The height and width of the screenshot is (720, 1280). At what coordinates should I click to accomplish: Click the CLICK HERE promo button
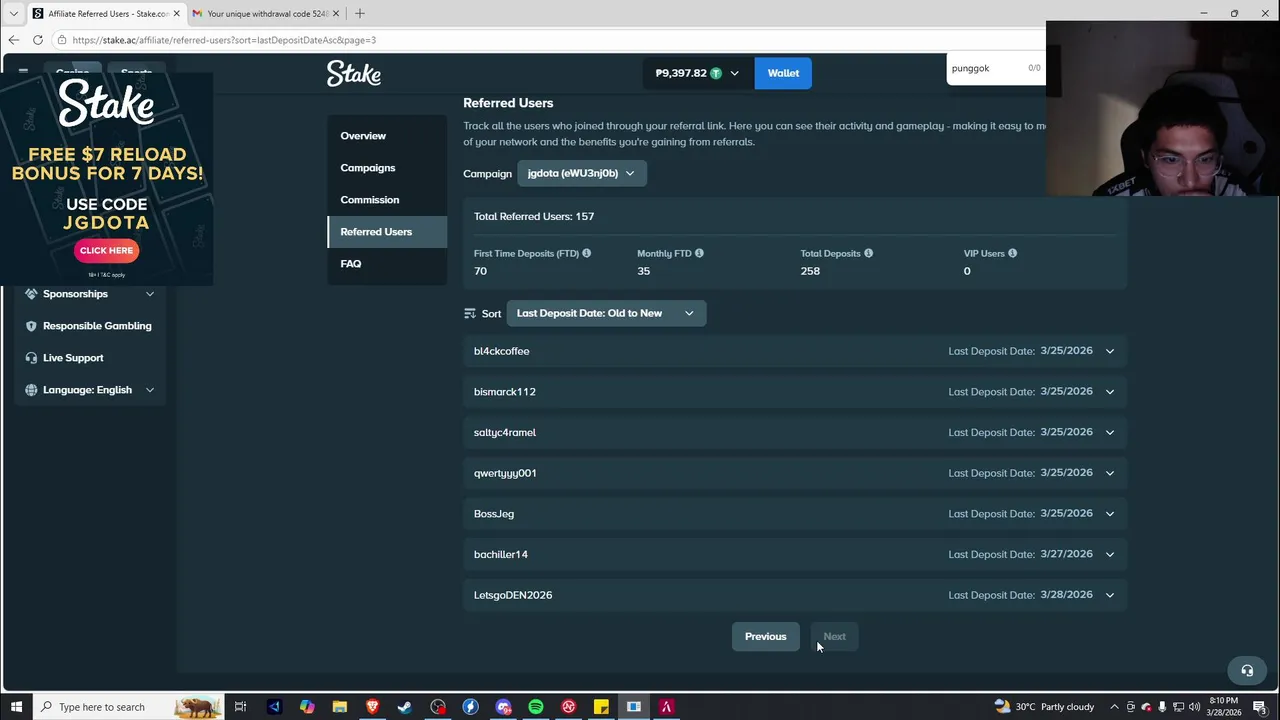point(106,250)
